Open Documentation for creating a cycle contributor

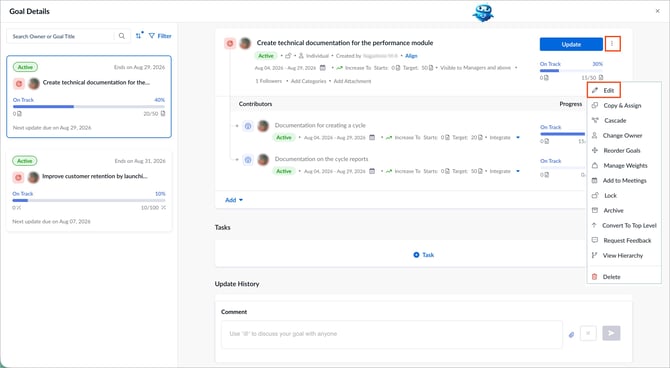(320, 125)
